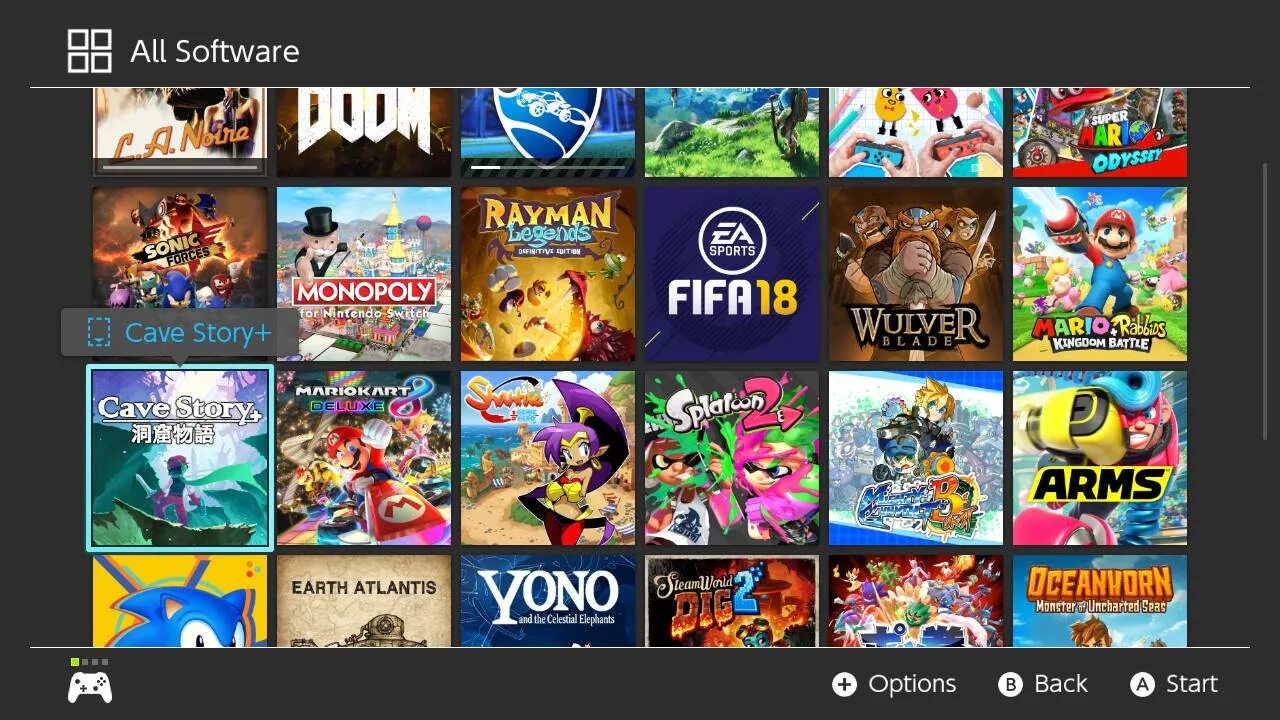Open the Wulverblade game icon
This screenshot has height=720, width=1280.
tap(916, 274)
